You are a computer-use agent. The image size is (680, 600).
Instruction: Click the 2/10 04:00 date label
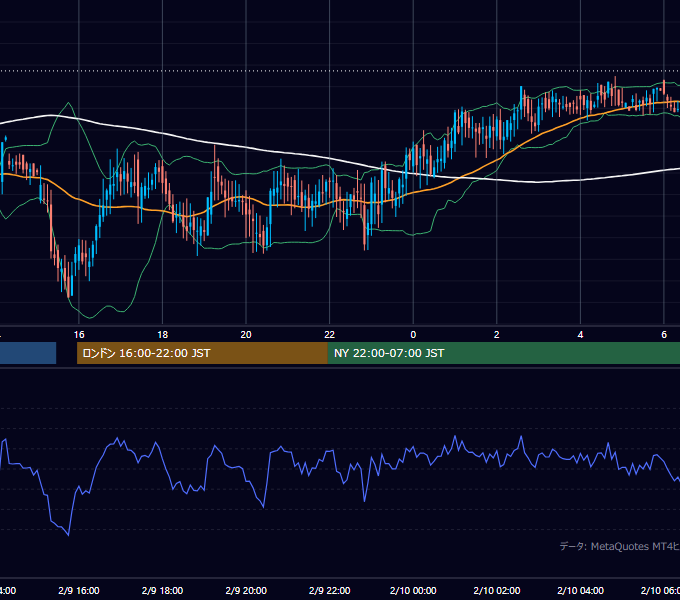580,590
